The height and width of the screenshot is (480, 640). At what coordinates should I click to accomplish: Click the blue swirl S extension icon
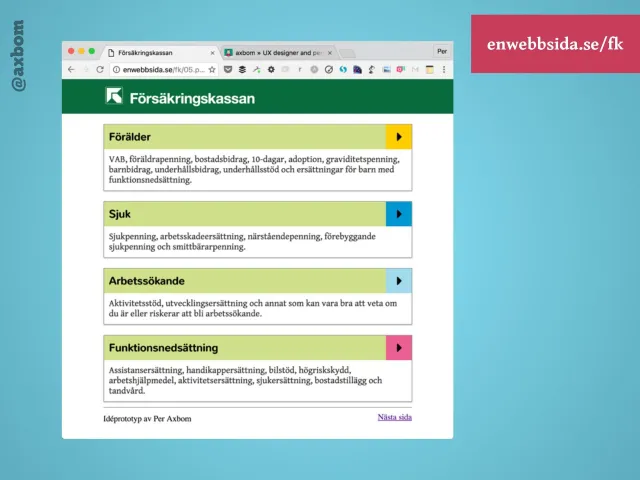(x=343, y=69)
